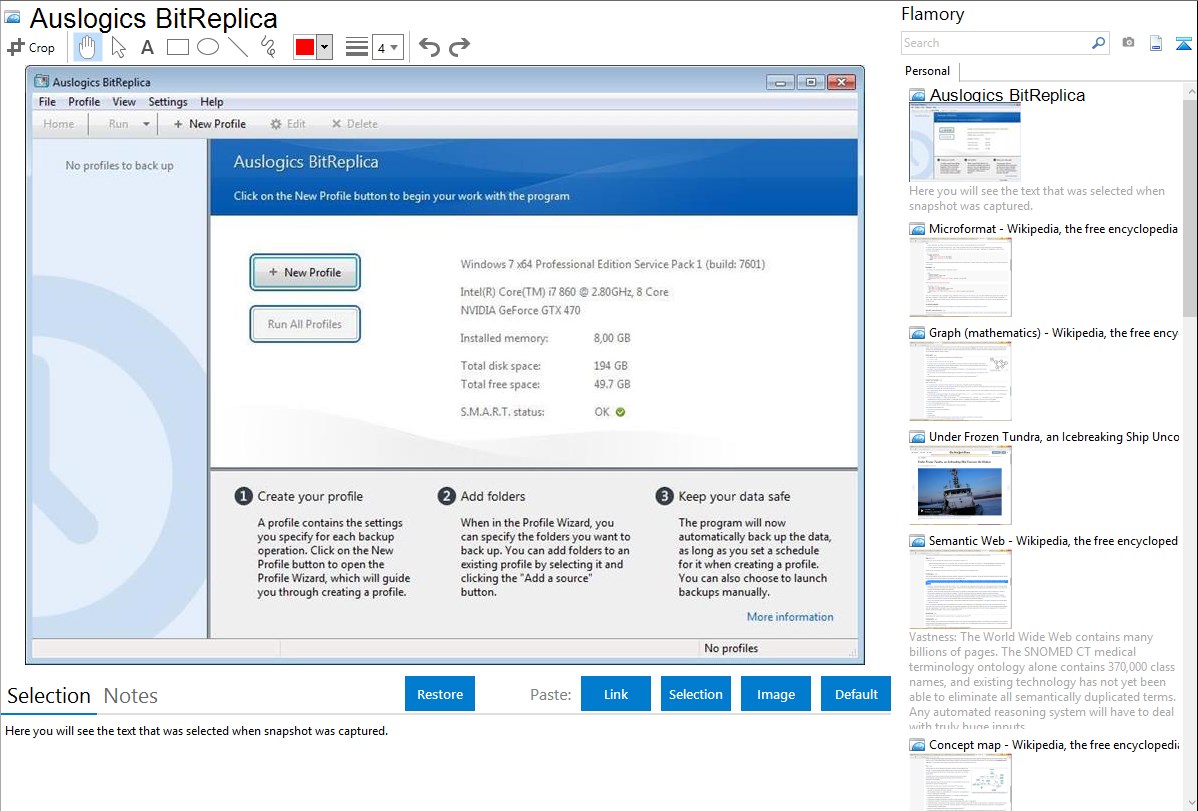Open the View menu in BitReplica

124,102
